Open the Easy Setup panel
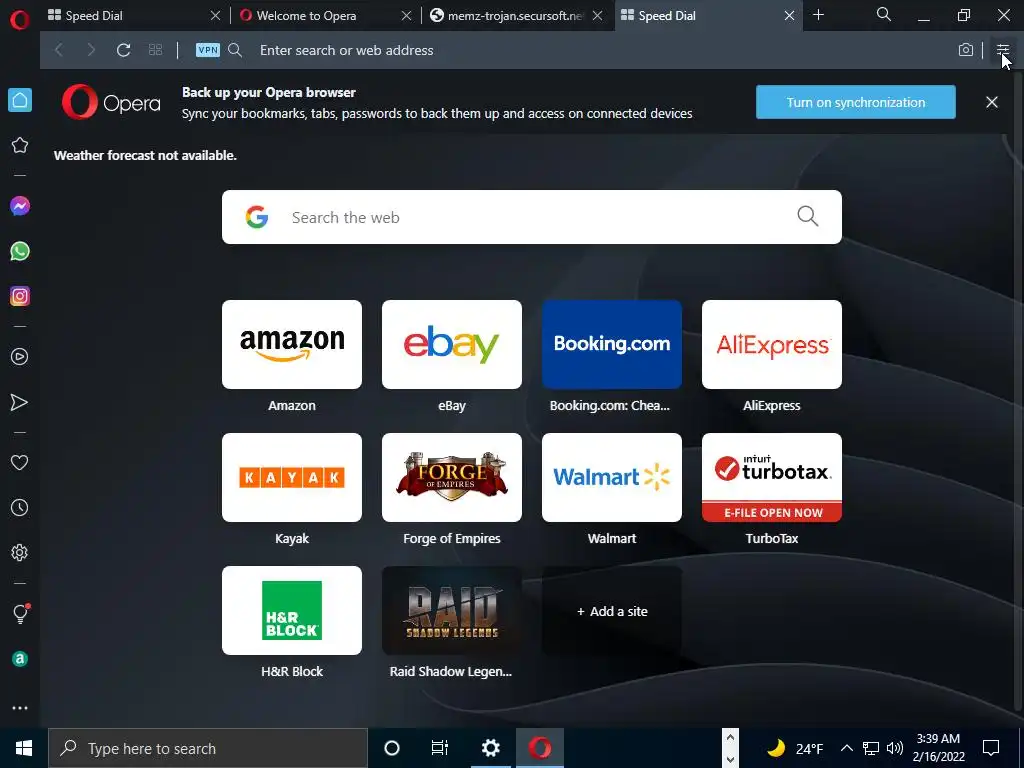 (1003, 50)
